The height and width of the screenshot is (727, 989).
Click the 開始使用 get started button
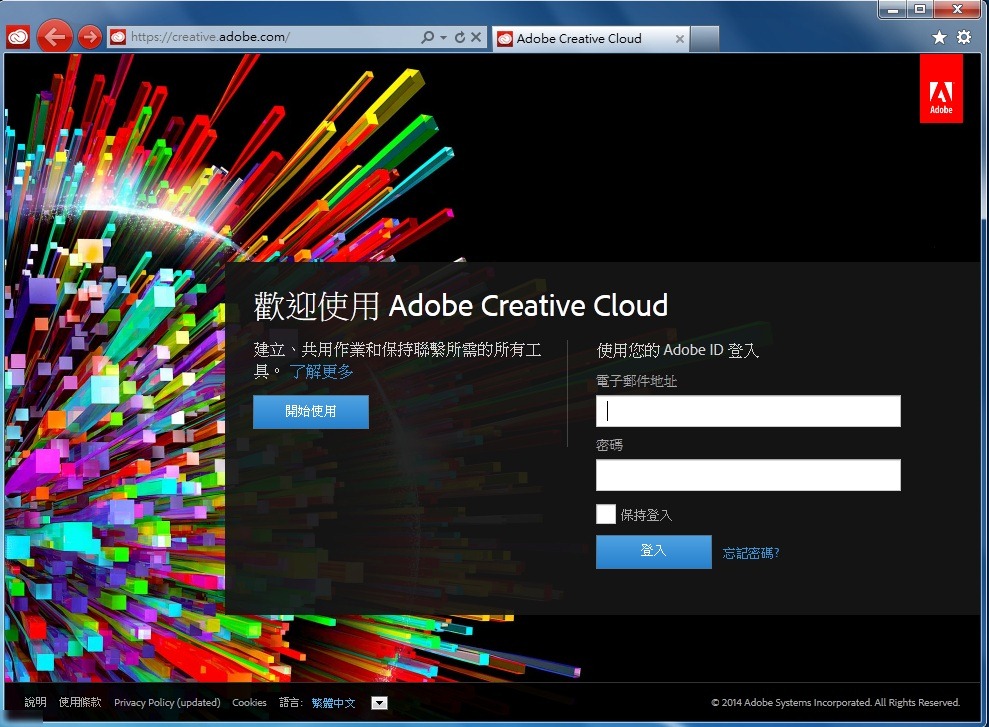click(311, 412)
